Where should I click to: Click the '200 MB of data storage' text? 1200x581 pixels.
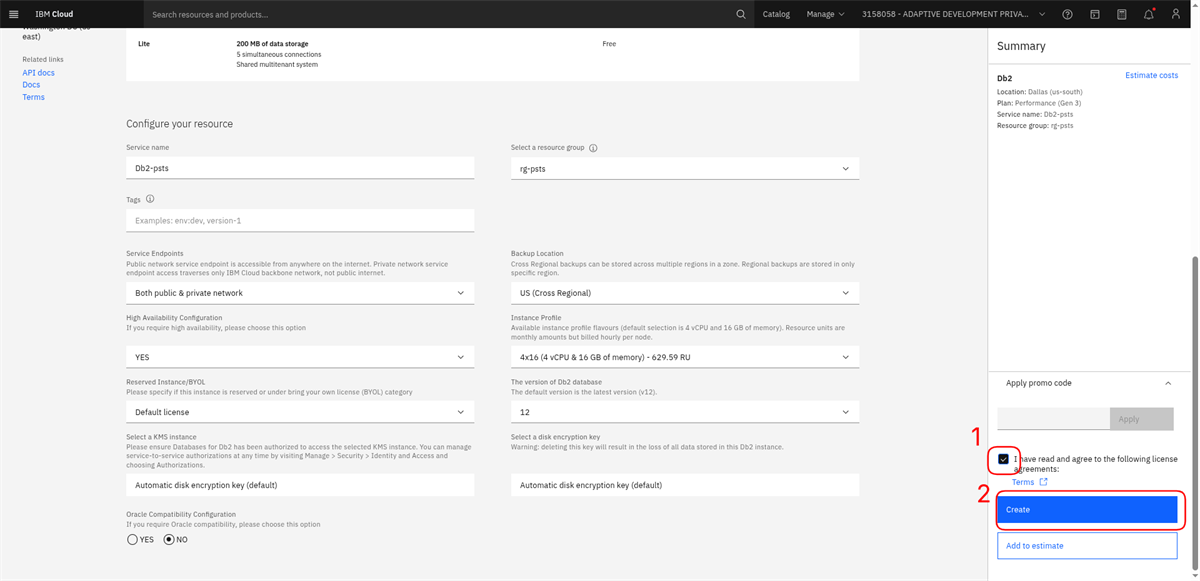coord(272,44)
